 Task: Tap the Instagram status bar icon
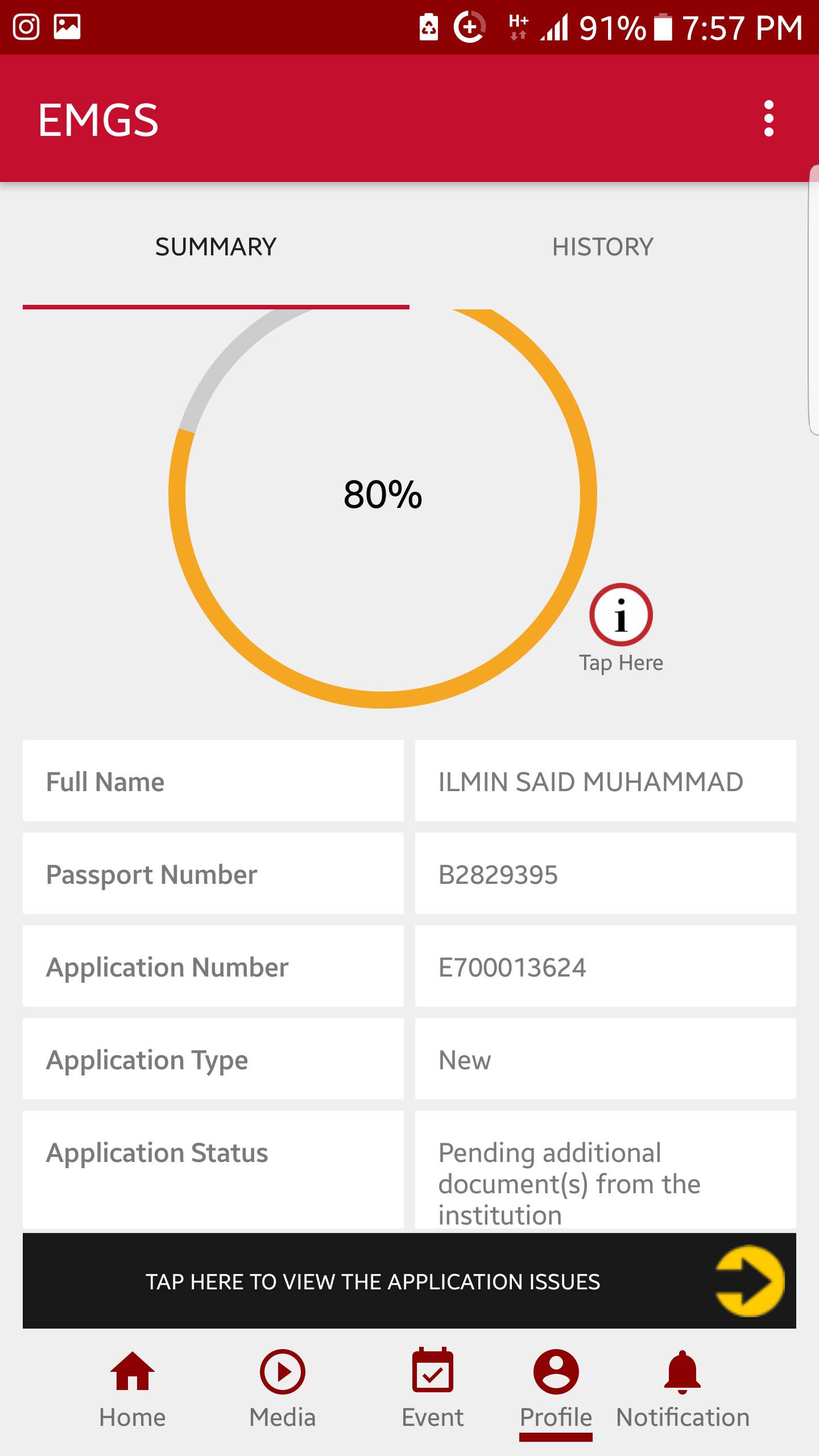[26, 27]
